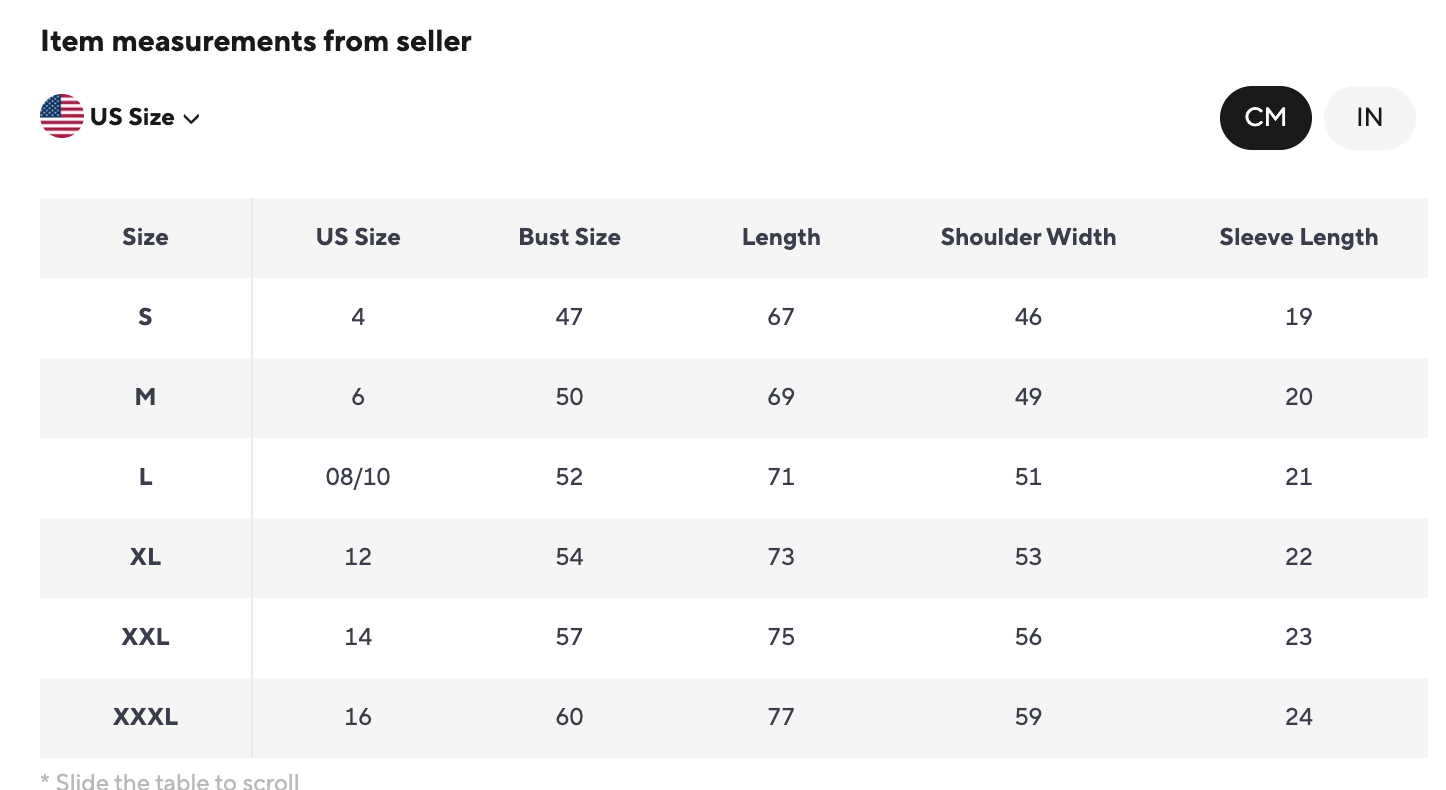1446x790 pixels.
Task: Select the M size row label
Action: click(x=145, y=397)
